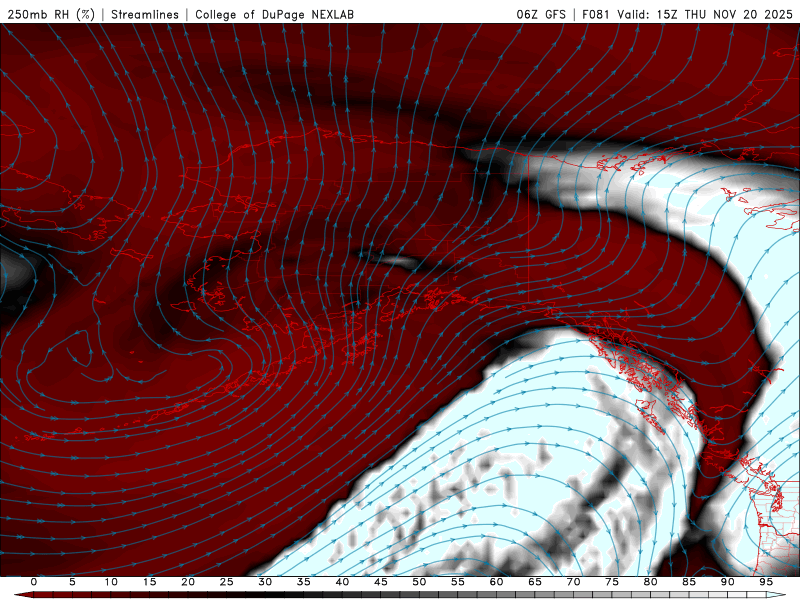Viewport: 800px width, 600px height.
Task: Click the '95' label on the color scale
Action: pyautogui.click(x=766, y=582)
